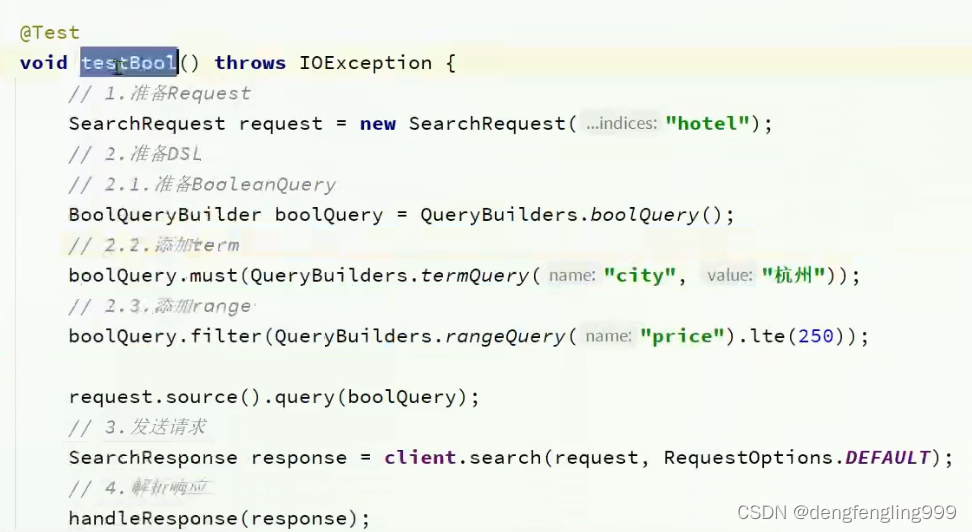972x532 pixels.
Task: Click the highlighted testBool method name
Action: (129, 63)
